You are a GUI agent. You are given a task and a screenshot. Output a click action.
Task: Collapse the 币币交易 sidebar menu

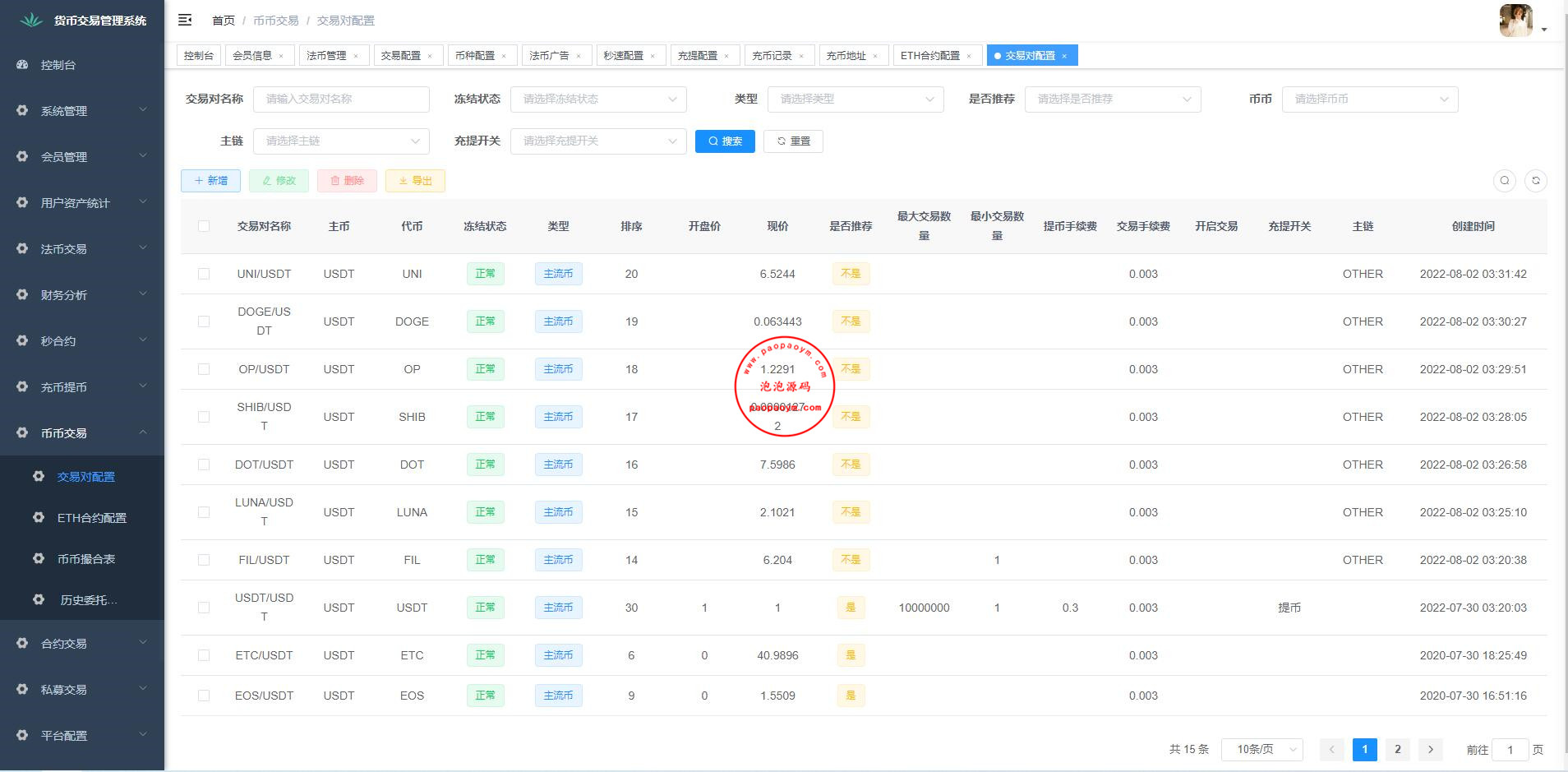pyautogui.click(x=82, y=432)
